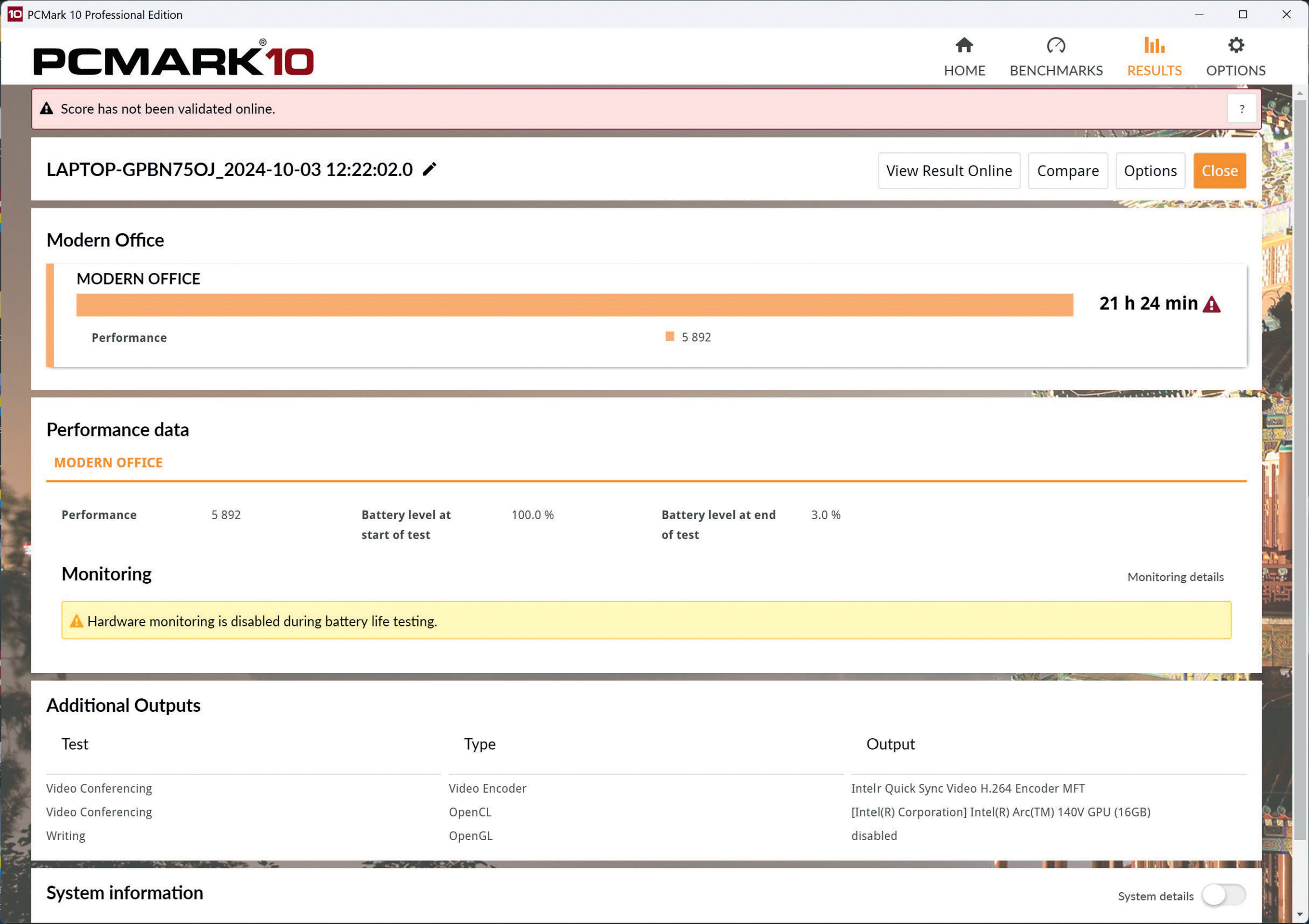
Task: Open the OPTIONS gear section
Action: pyautogui.click(x=1235, y=57)
